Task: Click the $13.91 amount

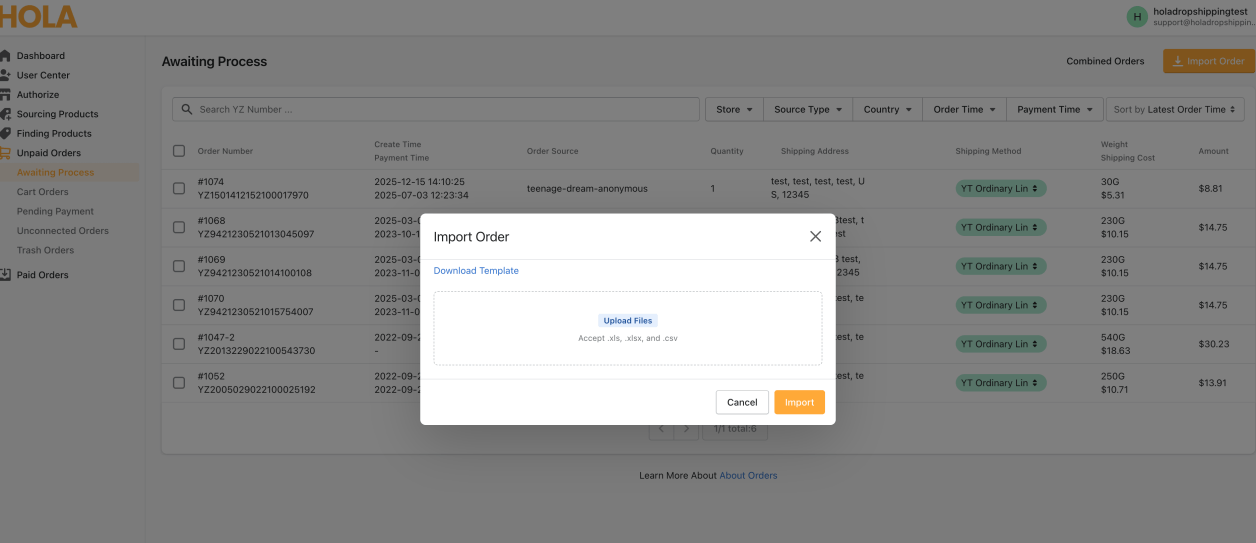Action: point(1213,383)
